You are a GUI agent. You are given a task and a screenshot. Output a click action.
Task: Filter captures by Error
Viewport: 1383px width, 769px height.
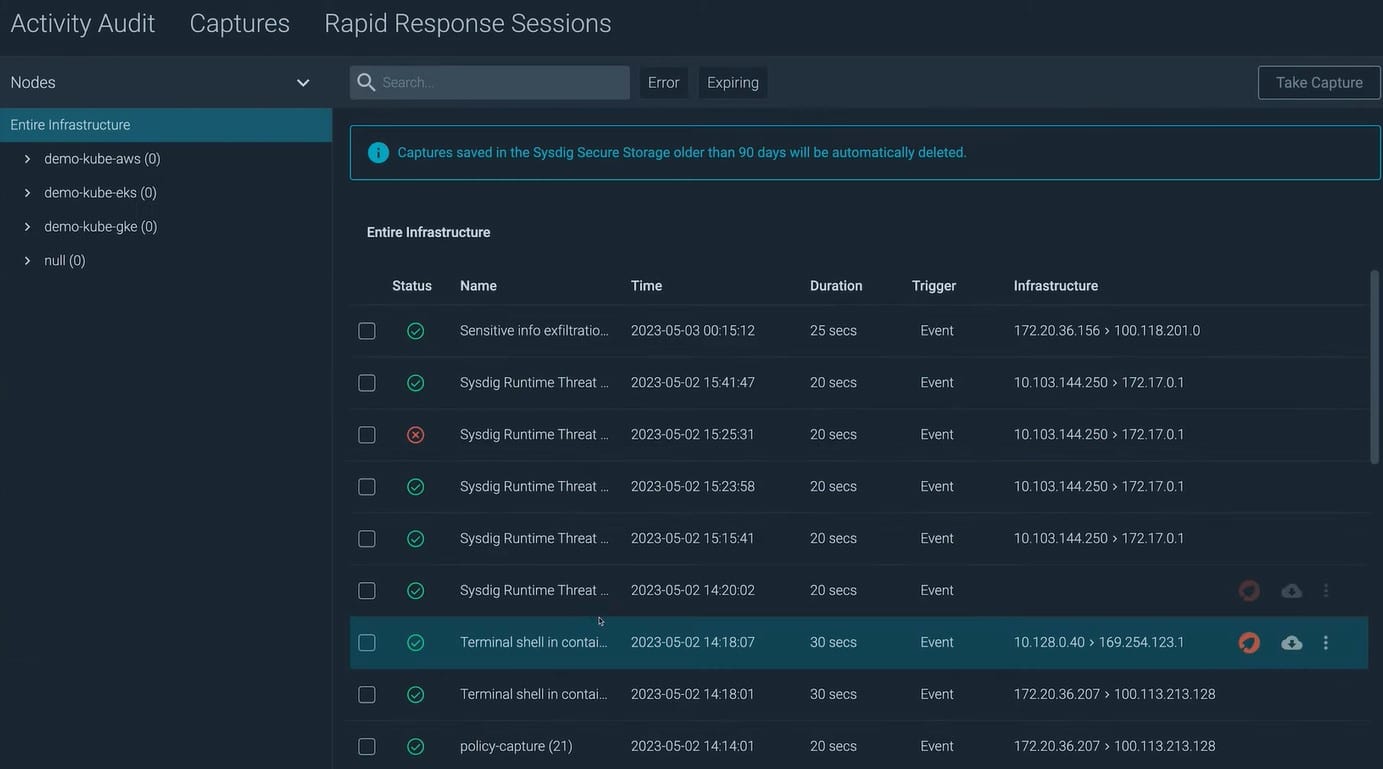[x=663, y=82]
